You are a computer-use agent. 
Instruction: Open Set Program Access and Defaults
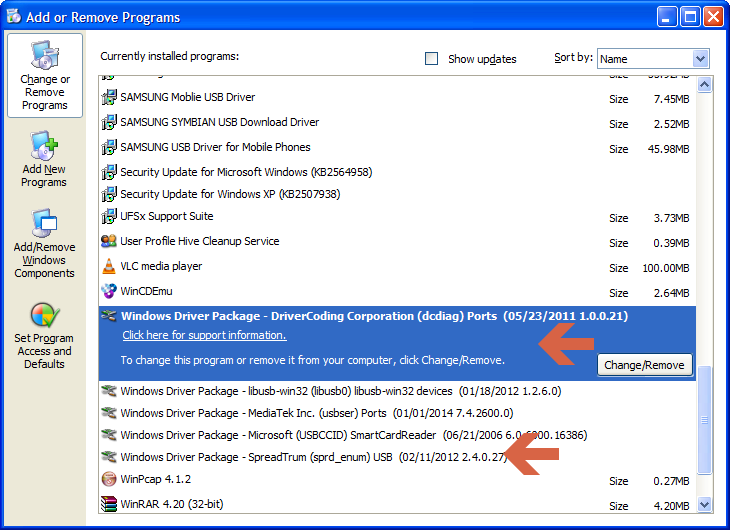click(44, 336)
